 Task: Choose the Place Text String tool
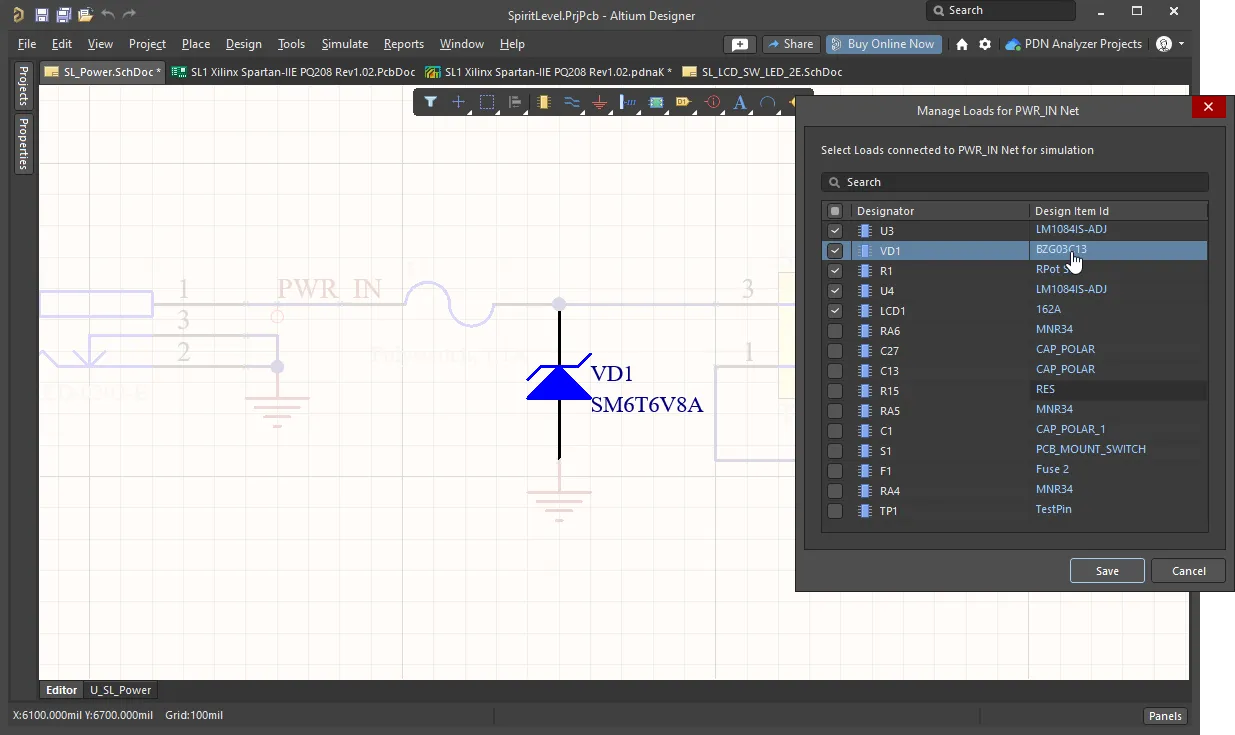pos(740,102)
